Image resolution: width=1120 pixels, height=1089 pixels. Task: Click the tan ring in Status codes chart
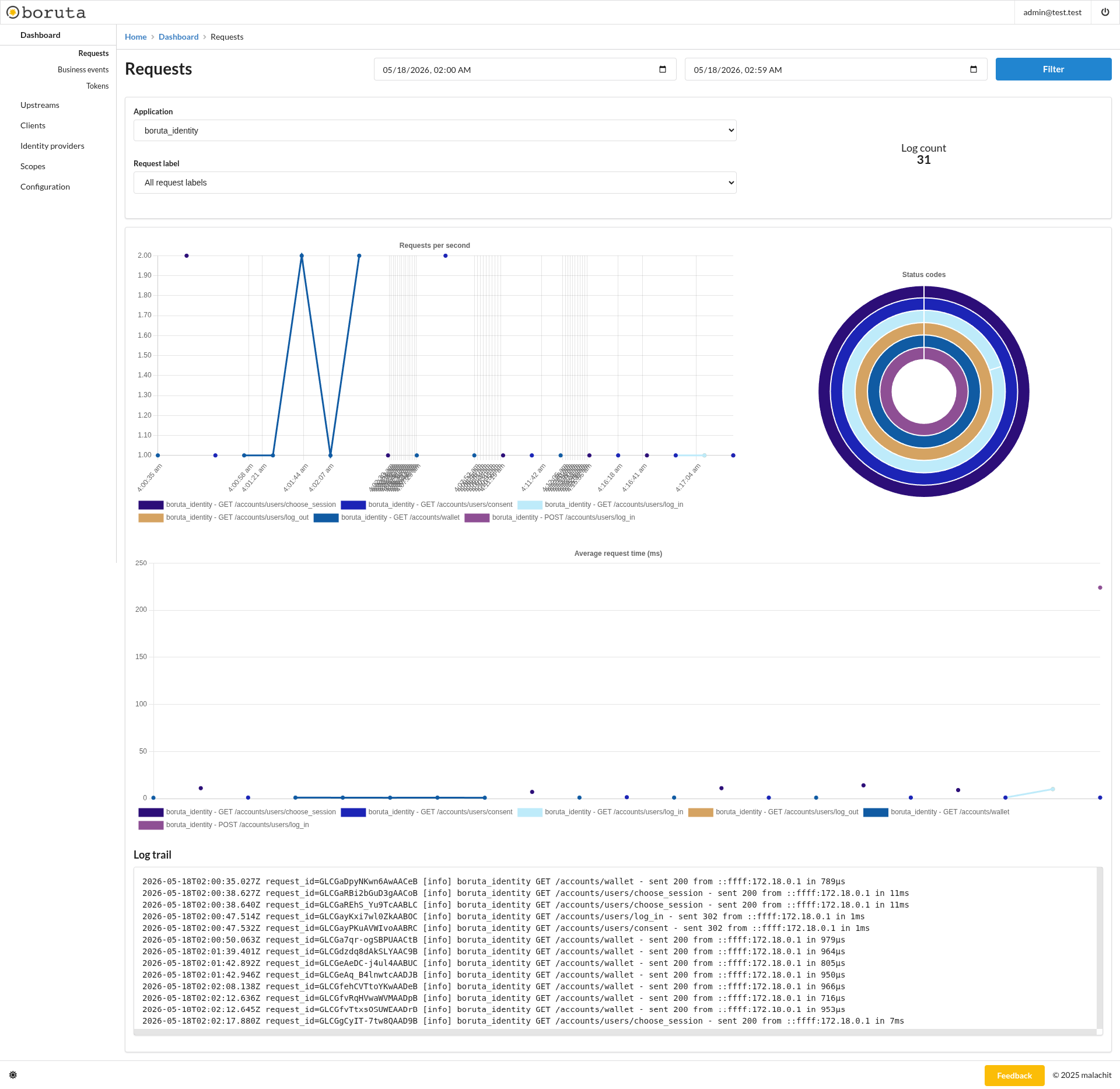click(x=862, y=391)
